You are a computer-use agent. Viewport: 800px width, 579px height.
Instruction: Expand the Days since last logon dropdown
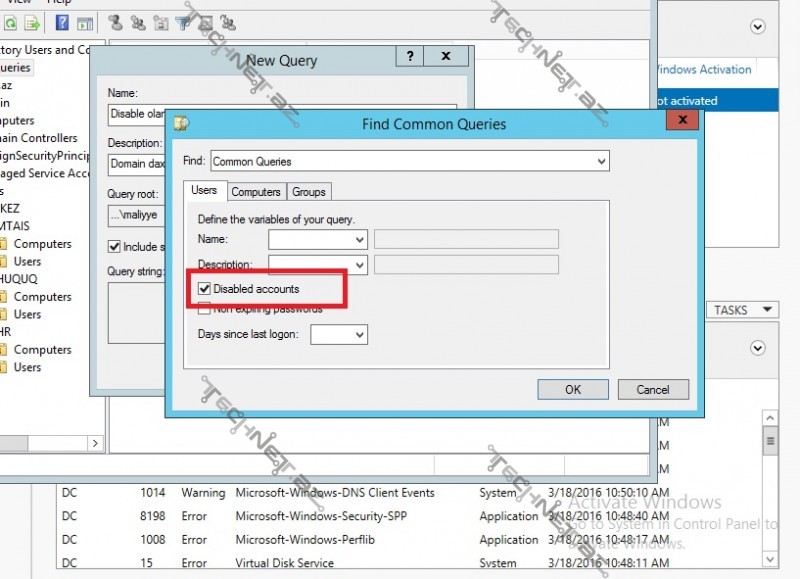coord(359,334)
